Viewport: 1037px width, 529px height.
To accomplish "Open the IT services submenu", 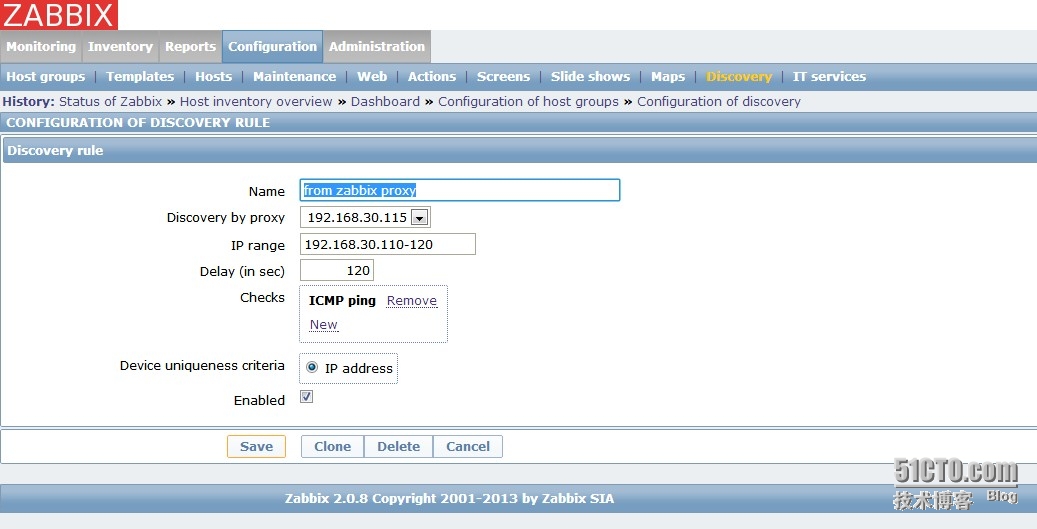I will [829, 77].
